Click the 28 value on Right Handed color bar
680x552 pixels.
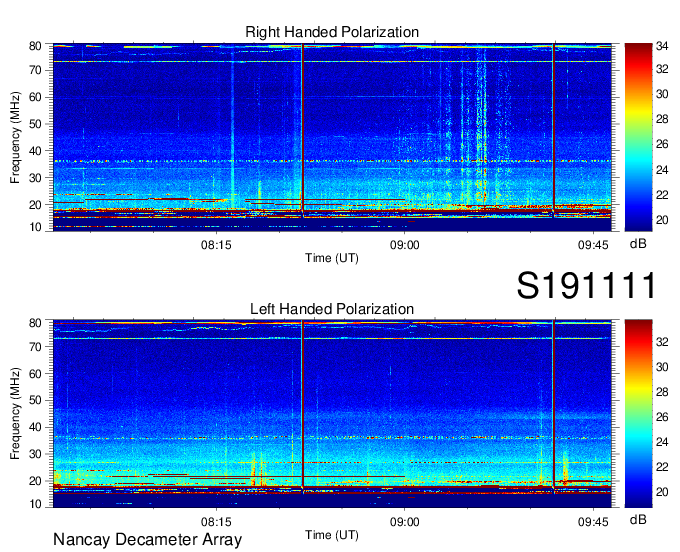[x=662, y=119]
